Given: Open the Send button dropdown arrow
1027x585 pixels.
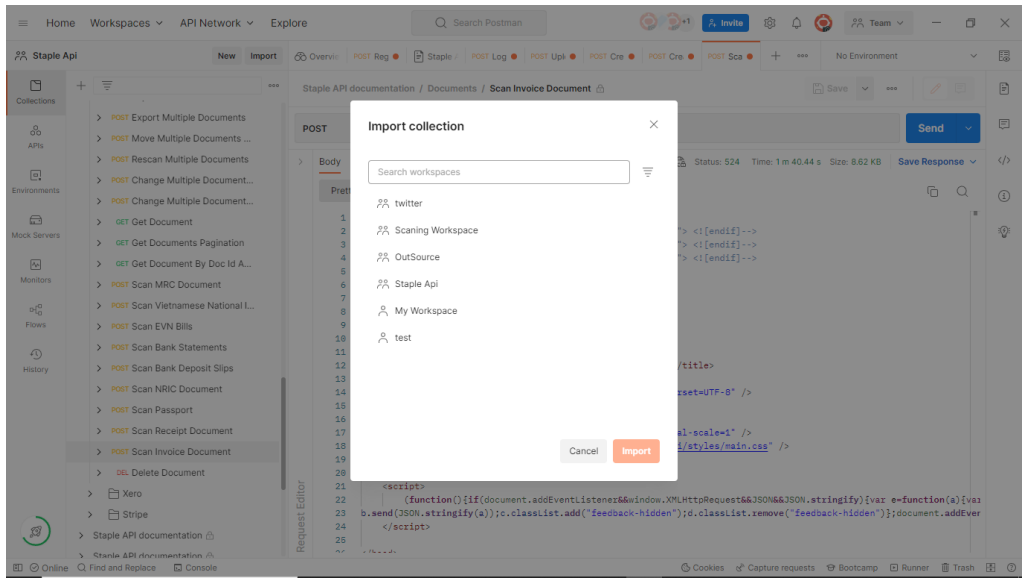Looking at the screenshot, I should (x=968, y=128).
